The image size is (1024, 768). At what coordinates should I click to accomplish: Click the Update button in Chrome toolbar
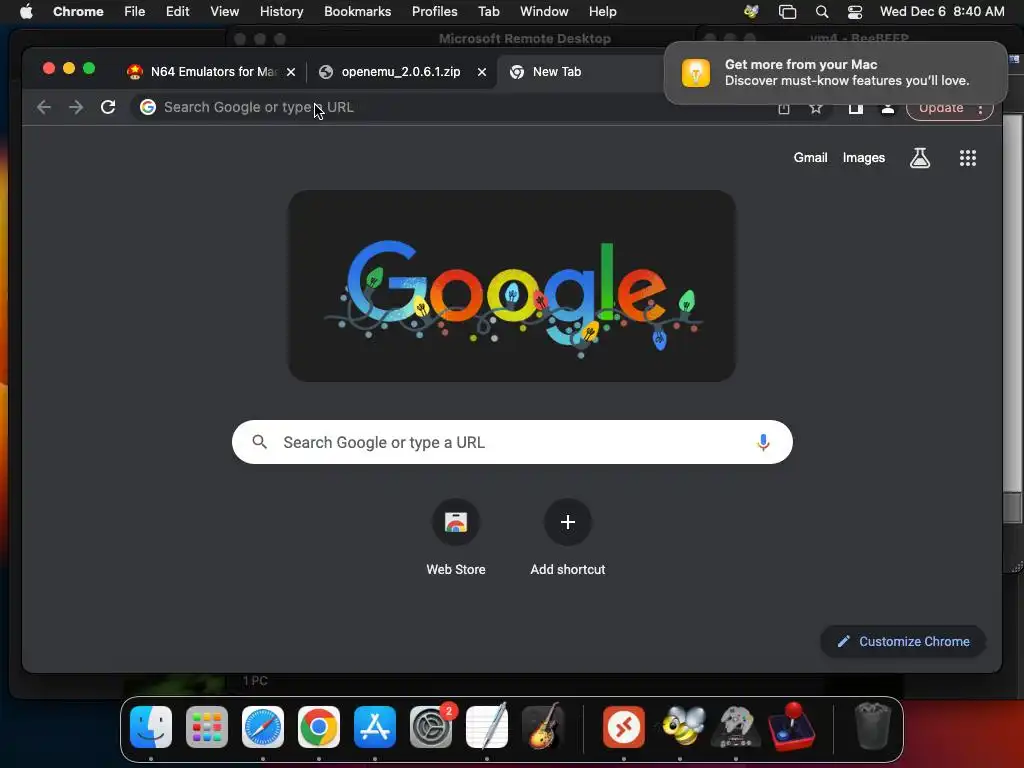[940, 108]
